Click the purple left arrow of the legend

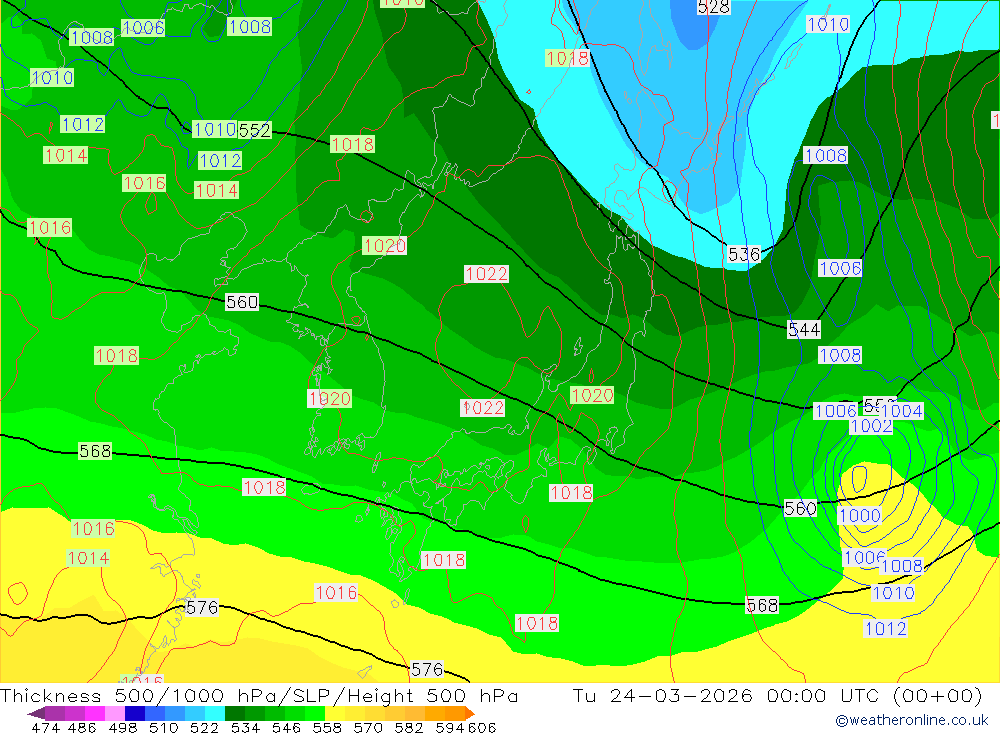point(36,713)
